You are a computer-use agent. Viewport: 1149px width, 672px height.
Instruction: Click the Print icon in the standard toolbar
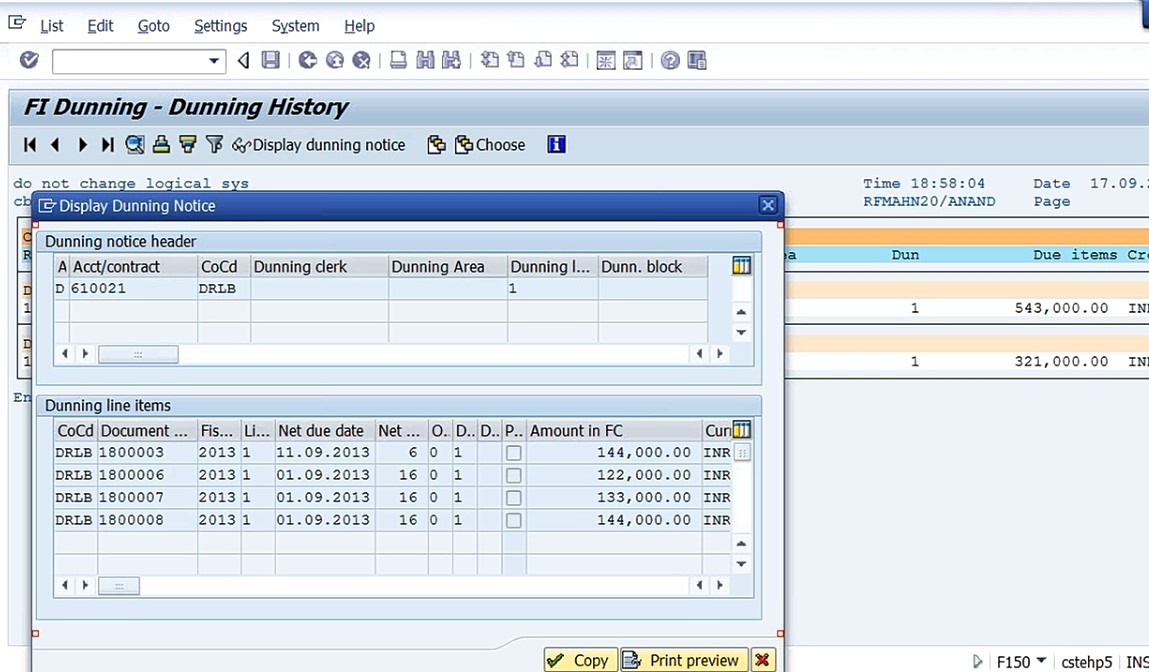[x=398, y=60]
